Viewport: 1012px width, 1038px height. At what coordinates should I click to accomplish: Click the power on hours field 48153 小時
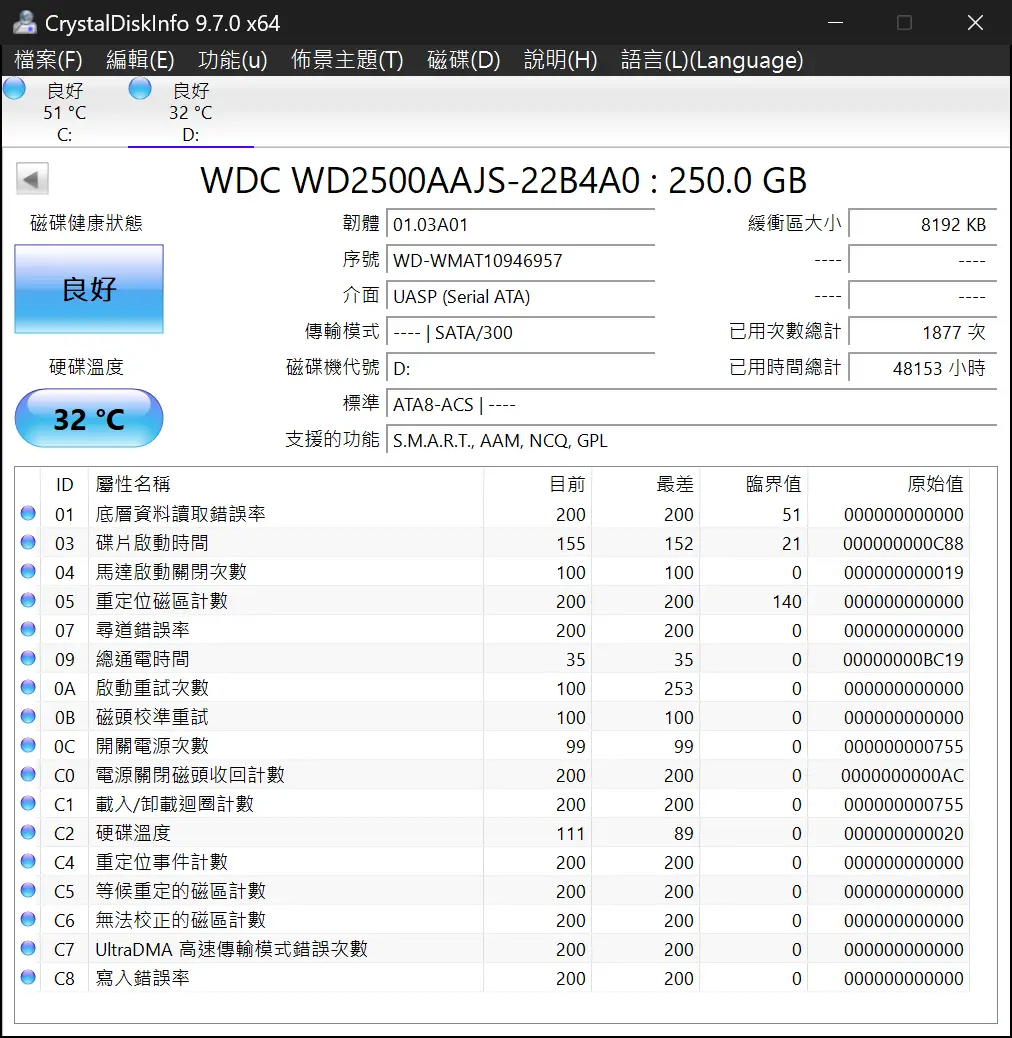point(923,368)
